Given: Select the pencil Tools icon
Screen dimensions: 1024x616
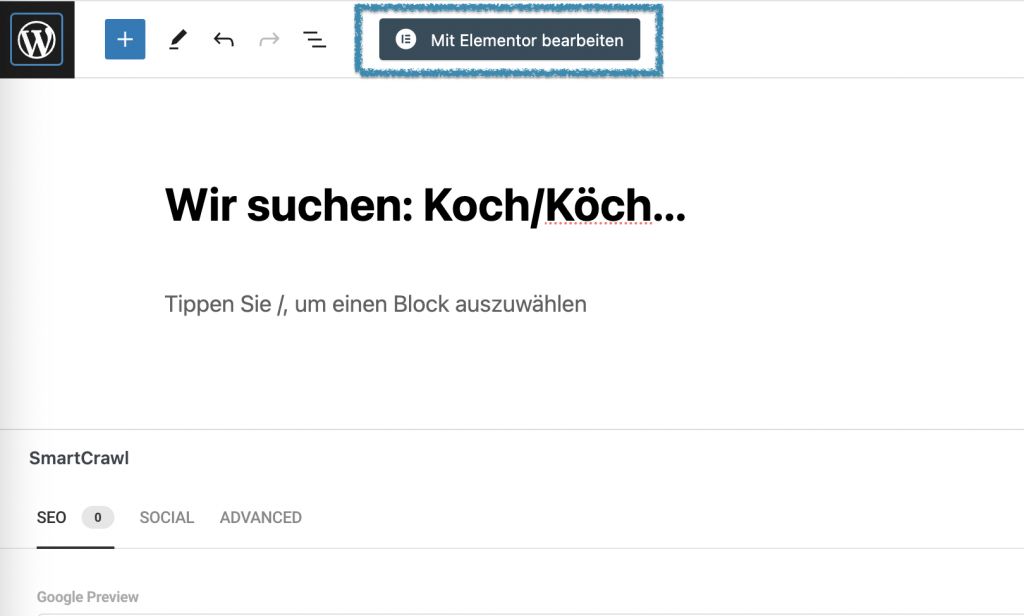Looking at the screenshot, I should click(x=177, y=40).
